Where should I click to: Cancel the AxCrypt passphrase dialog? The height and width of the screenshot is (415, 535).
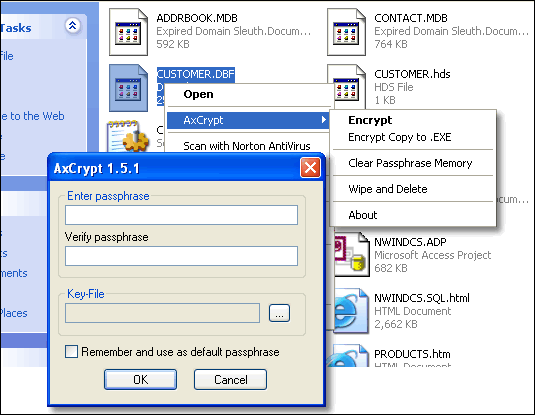point(231,380)
